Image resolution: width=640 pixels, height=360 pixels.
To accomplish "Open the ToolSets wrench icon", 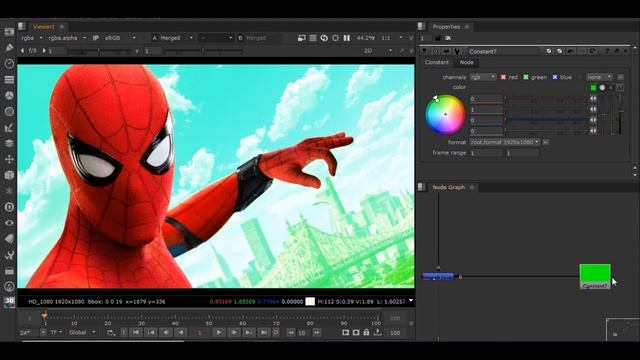I will coord(9,255).
